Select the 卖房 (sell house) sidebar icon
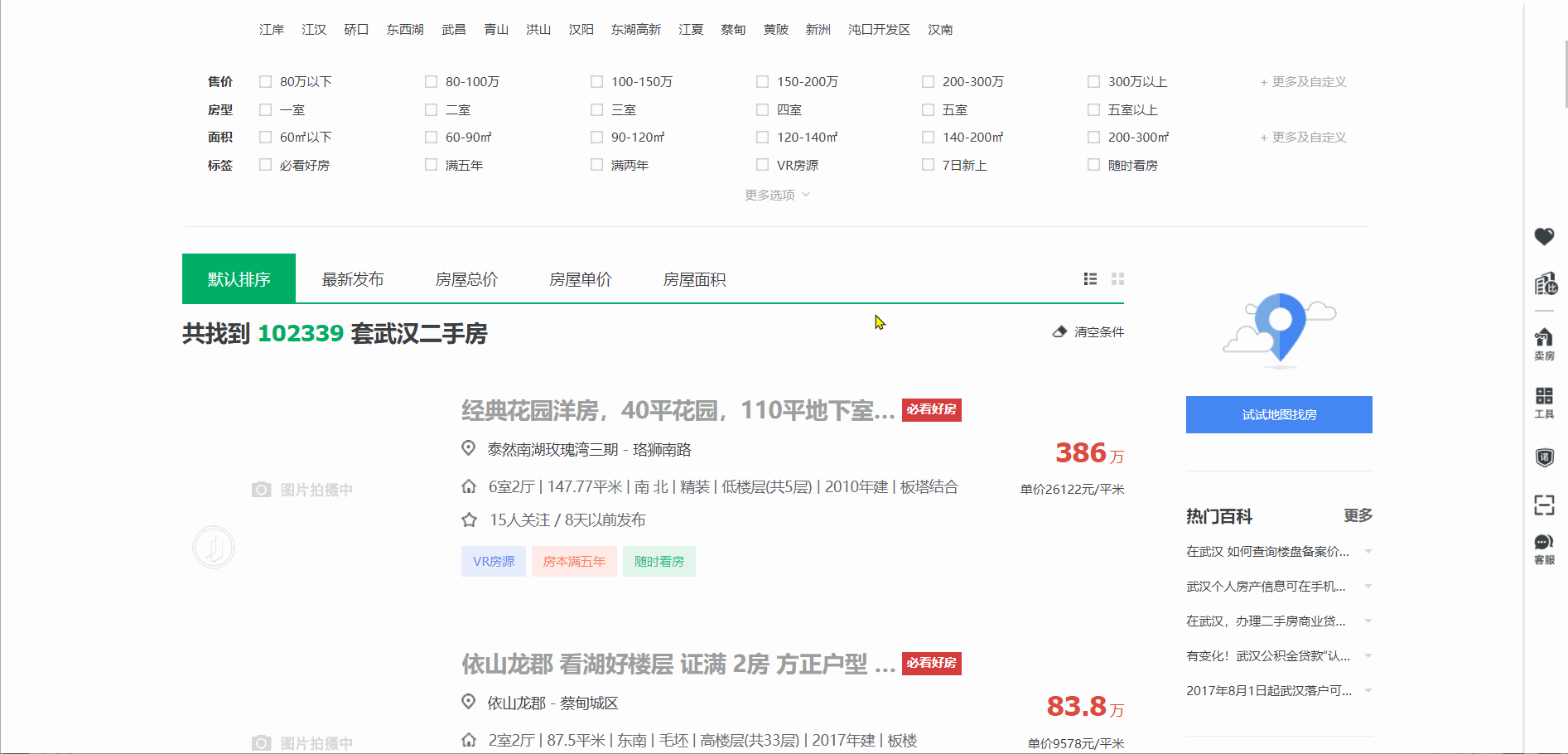This screenshot has width=1568, height=754. click(x=1544, y=341)
